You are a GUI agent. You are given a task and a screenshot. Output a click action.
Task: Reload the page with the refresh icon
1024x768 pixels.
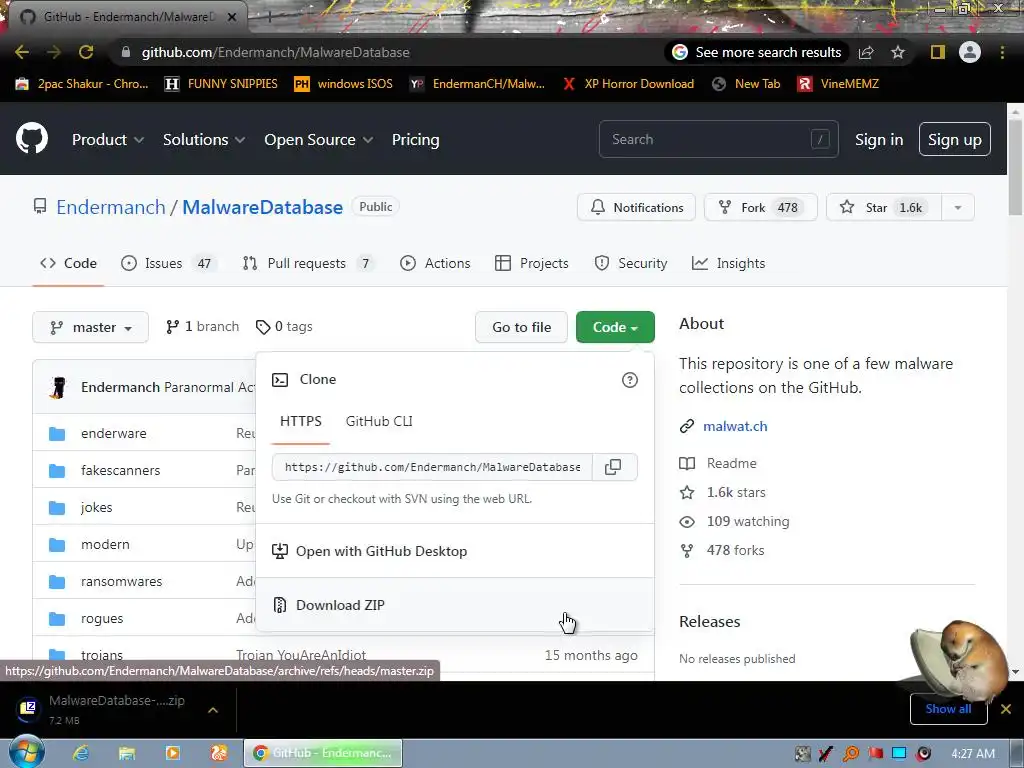[x=86, y=52]
